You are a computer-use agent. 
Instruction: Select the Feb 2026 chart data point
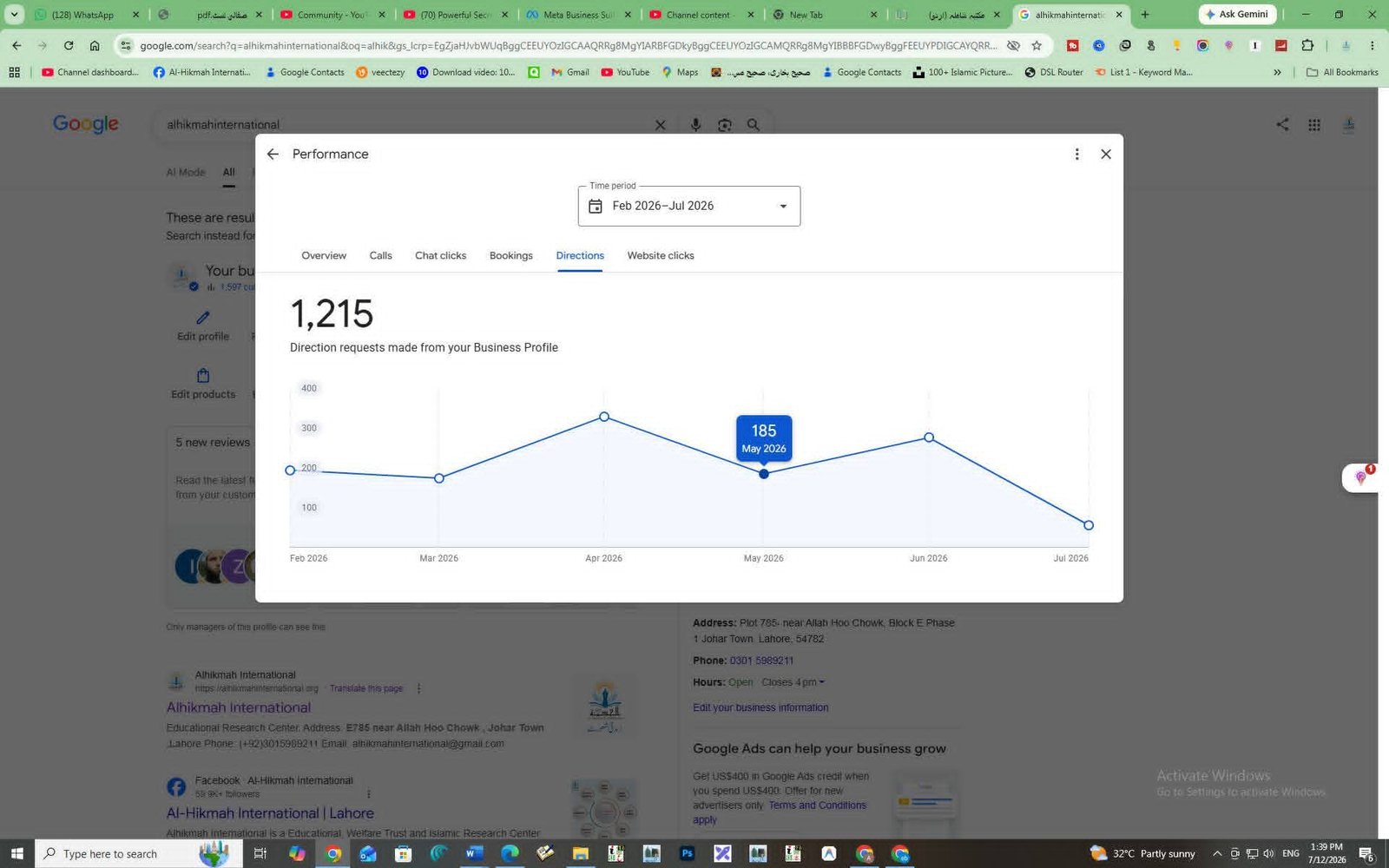(290, 470)
